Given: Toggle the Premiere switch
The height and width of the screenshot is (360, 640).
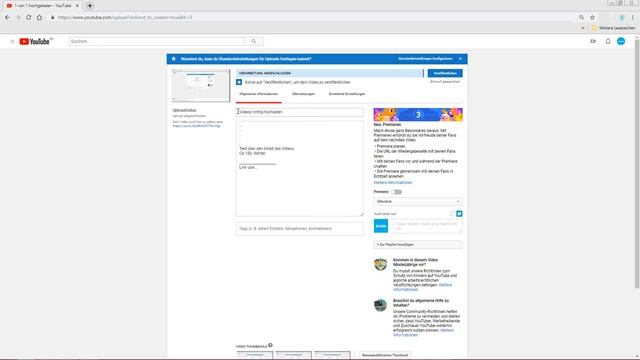Looking at the screenshot, I should 396,192.
